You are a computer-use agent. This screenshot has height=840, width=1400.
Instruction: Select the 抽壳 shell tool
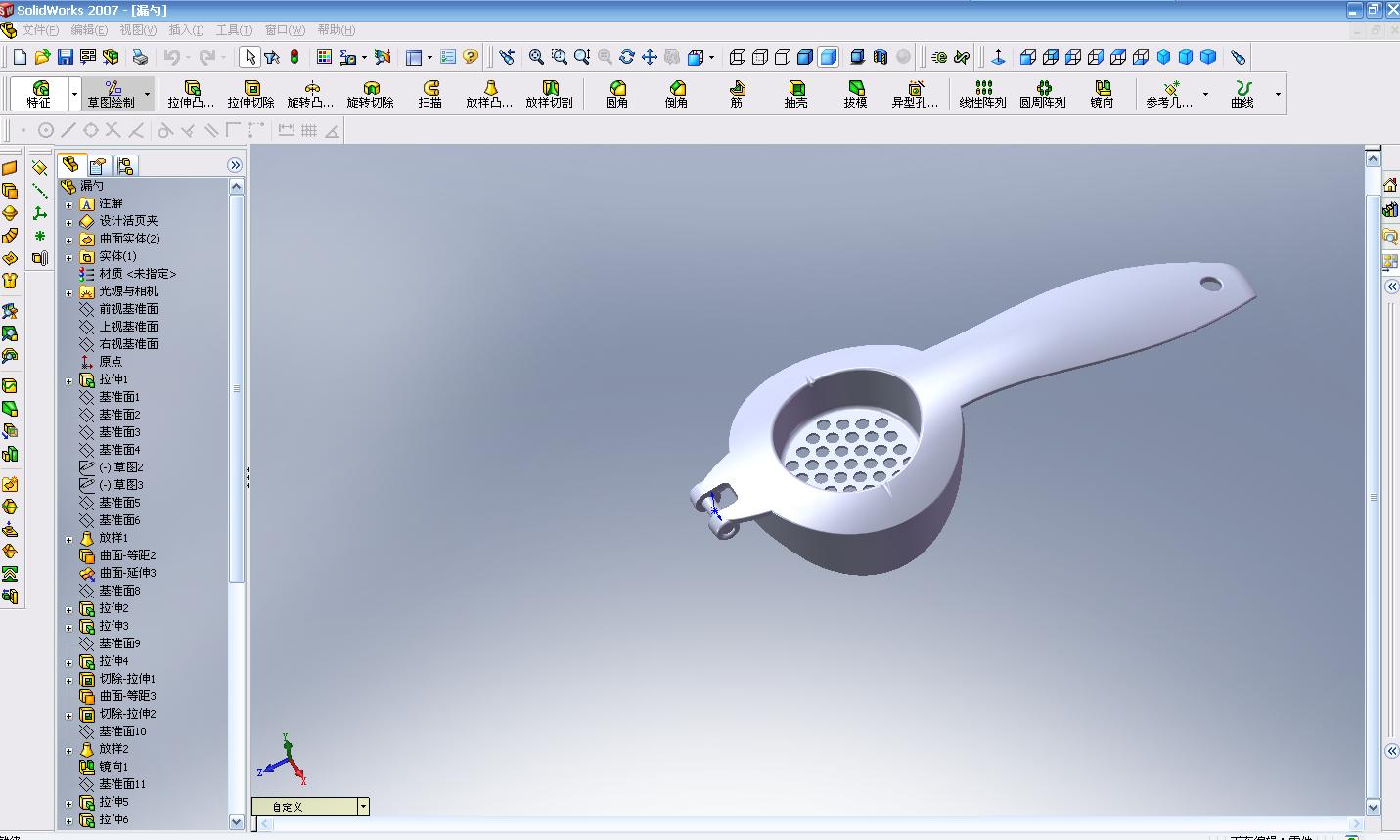tap(796, 94)
